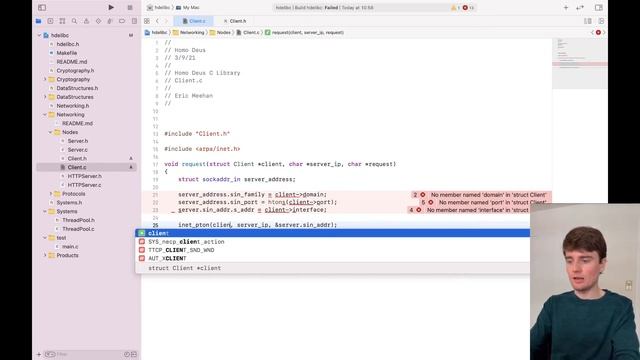Collapse the test folder

coord(45,238)
